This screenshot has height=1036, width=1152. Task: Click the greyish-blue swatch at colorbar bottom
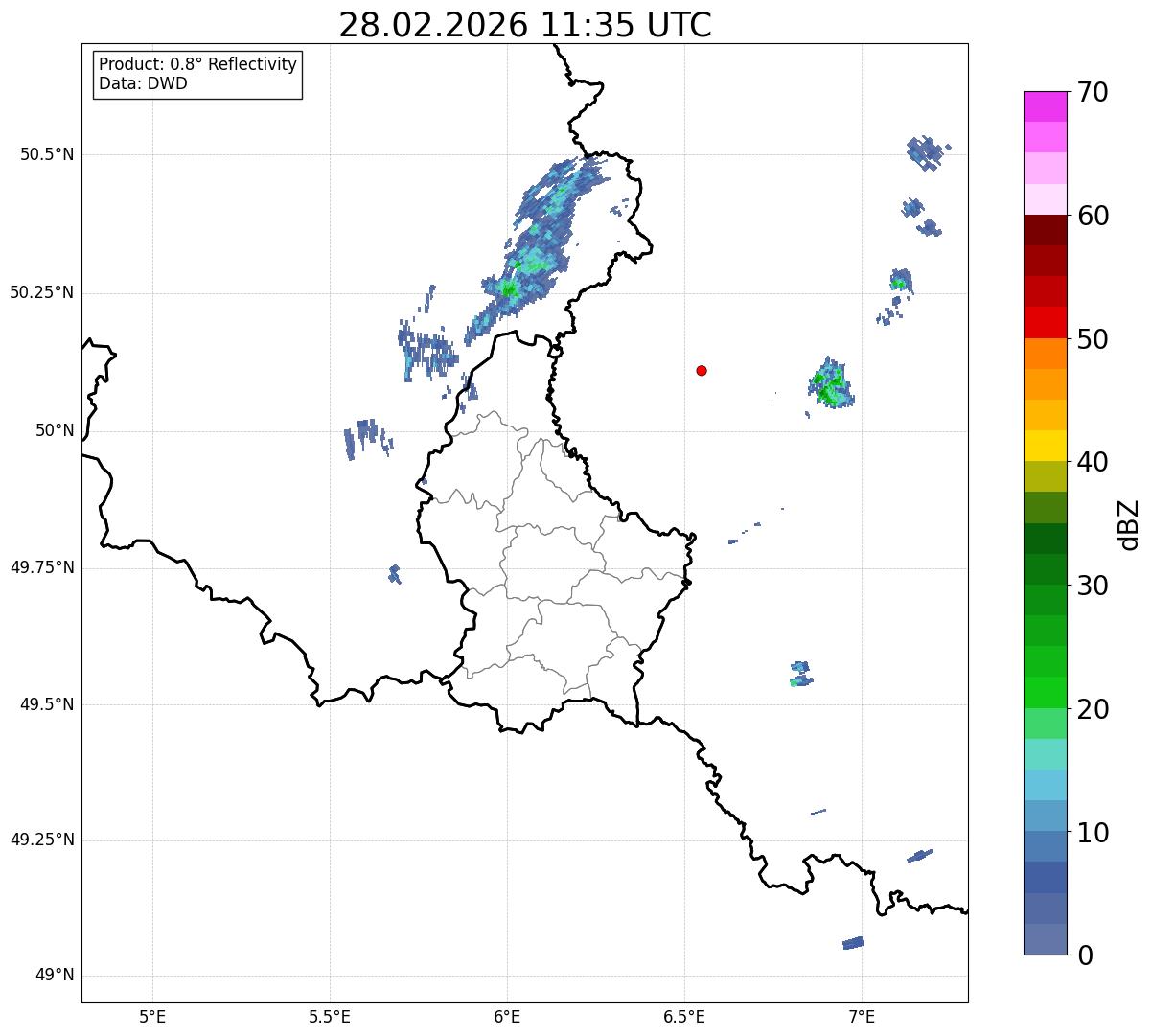[1046, 939]
